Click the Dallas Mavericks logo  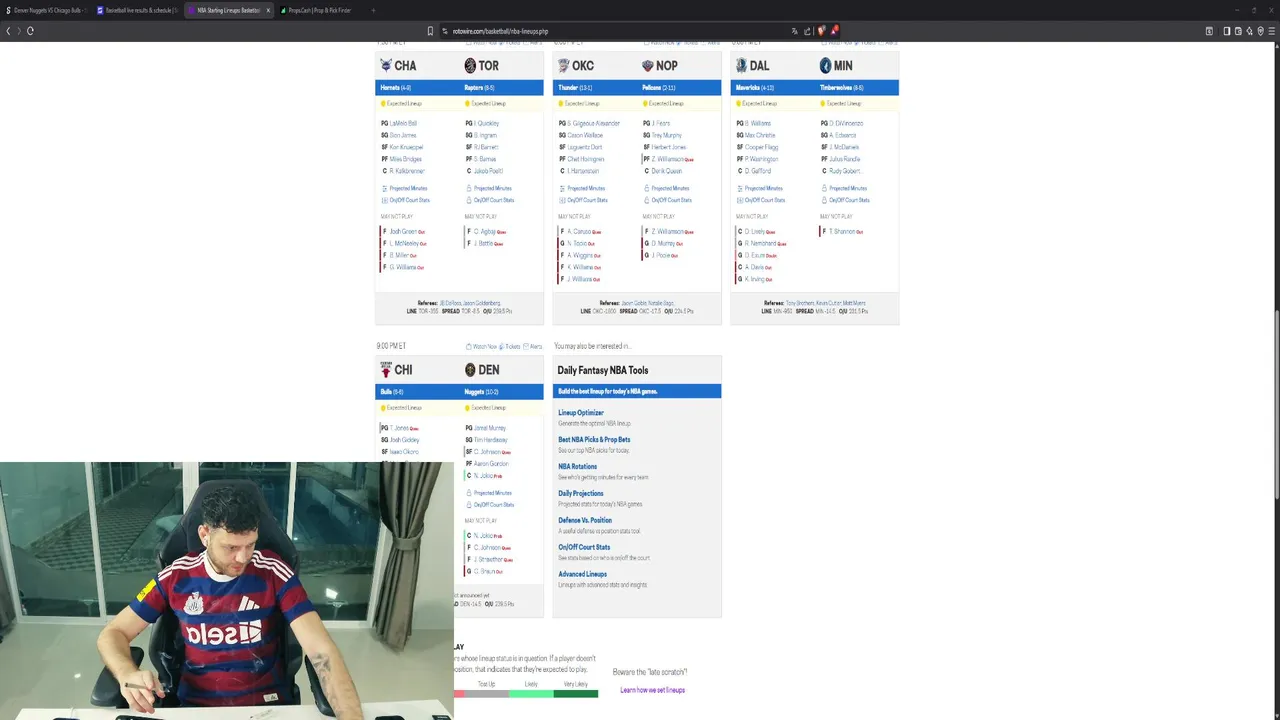click(741, 65)
